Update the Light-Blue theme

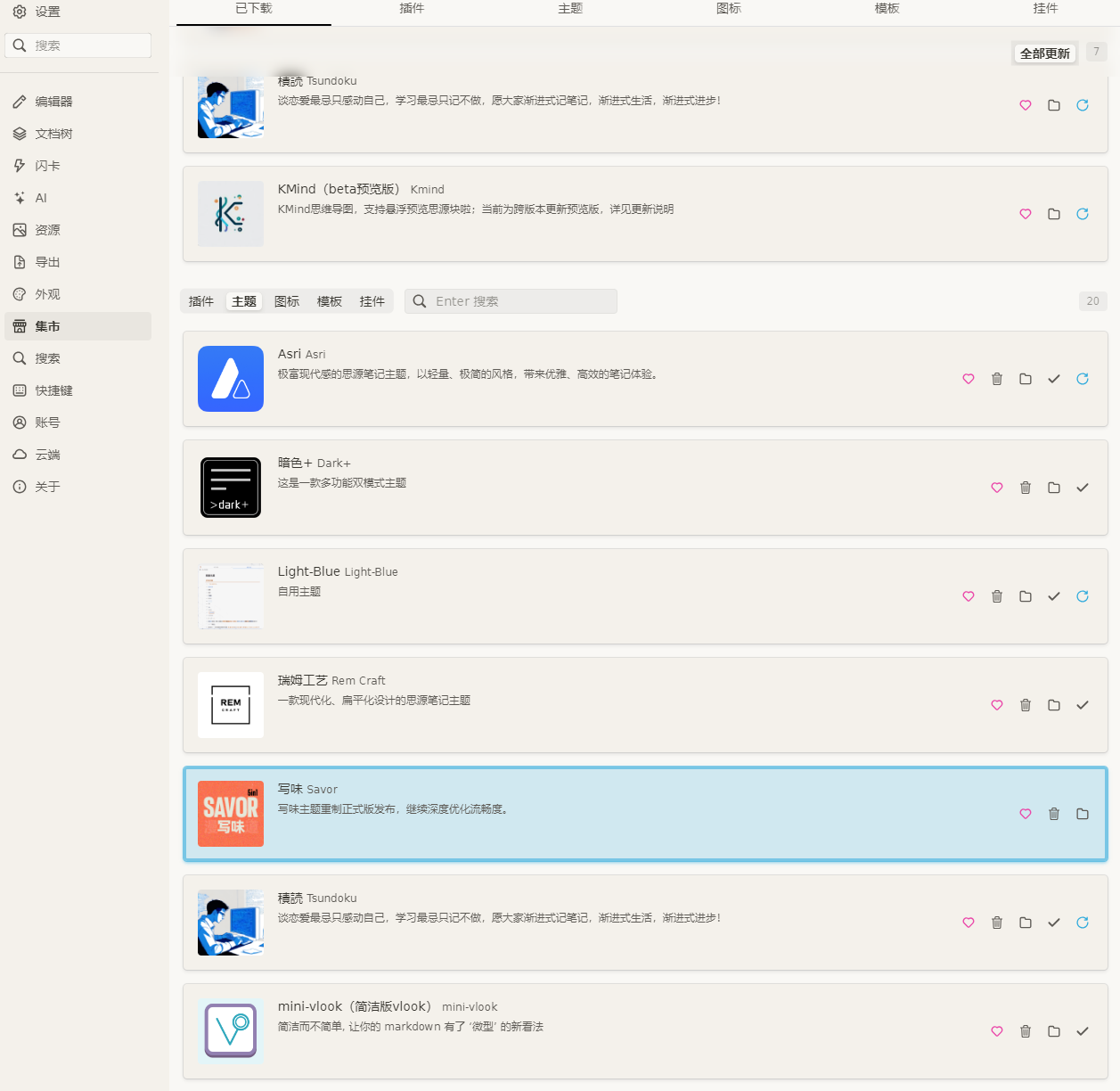click(x=1083, y=596)
